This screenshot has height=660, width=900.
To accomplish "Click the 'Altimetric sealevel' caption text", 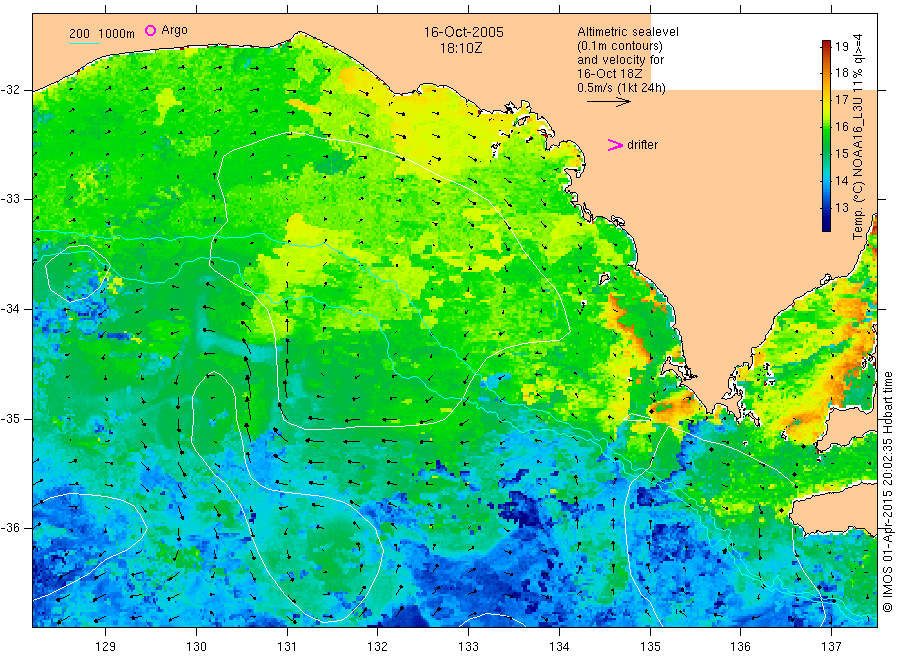I will (x=628, y=32).
